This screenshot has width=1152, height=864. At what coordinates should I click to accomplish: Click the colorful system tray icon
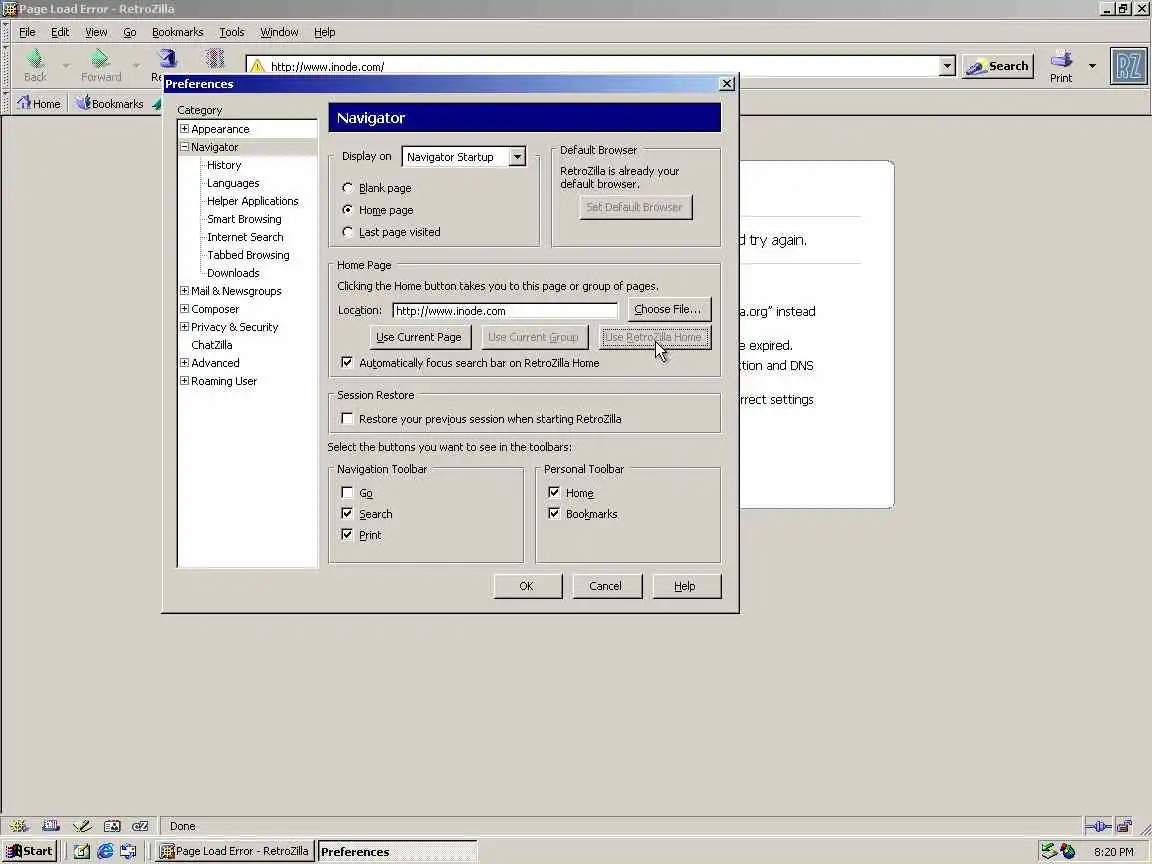(x=1068, y=852)
